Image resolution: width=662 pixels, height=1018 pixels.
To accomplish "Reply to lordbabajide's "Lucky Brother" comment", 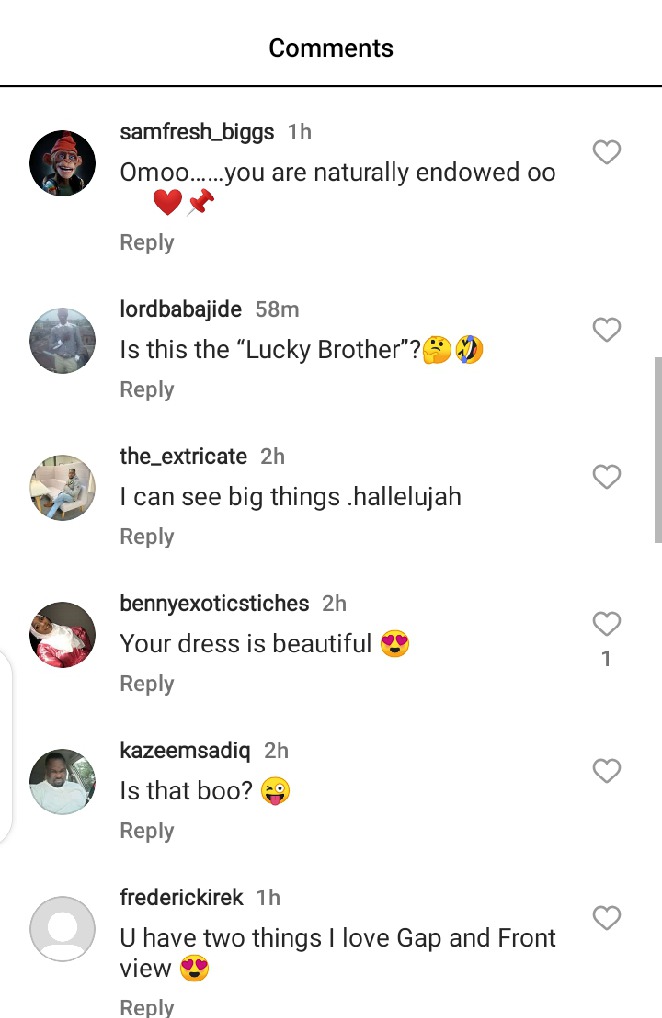I will coord(147,389).
